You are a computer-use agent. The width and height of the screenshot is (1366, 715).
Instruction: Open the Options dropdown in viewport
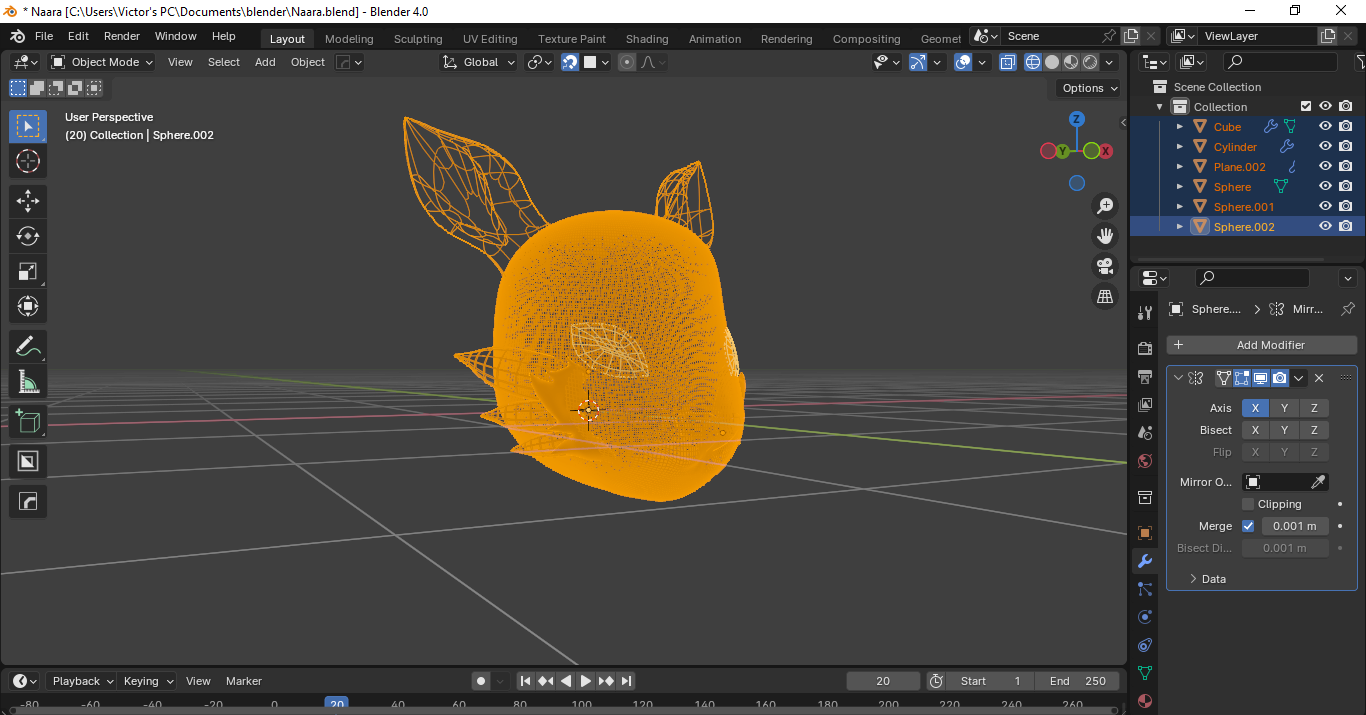[x=1089, y=88]
